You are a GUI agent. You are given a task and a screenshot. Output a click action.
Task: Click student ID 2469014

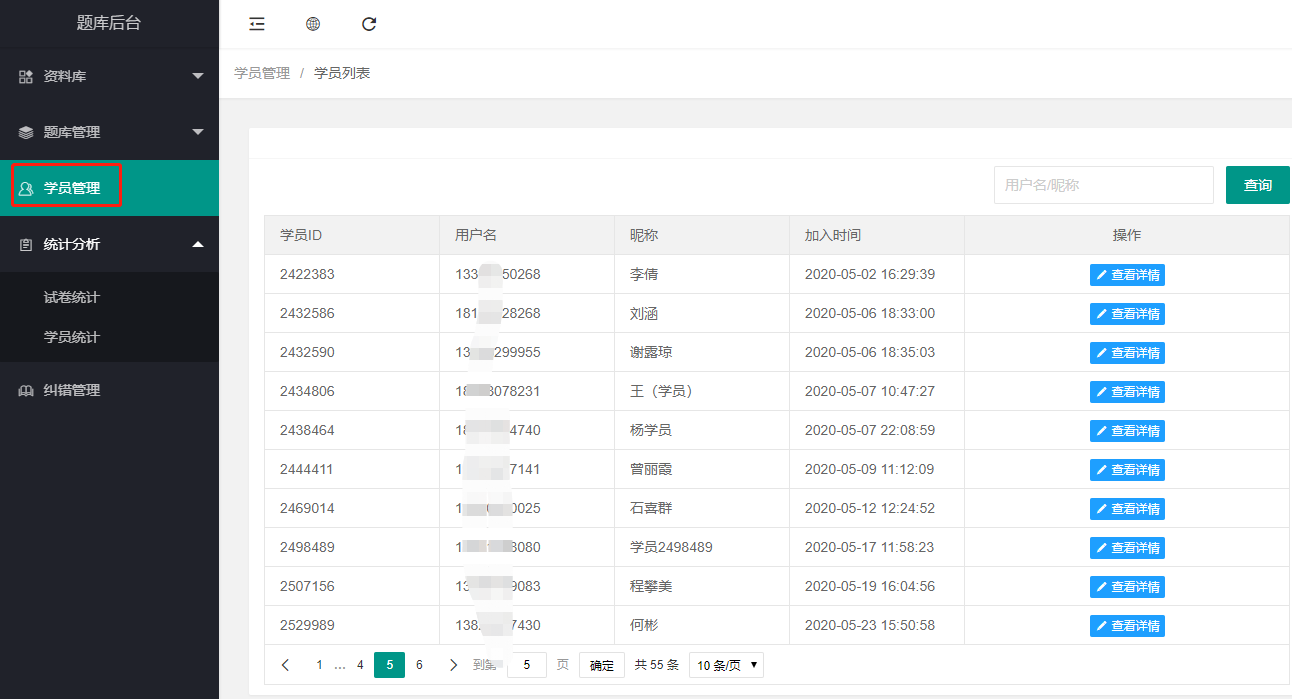click(307, 508)
